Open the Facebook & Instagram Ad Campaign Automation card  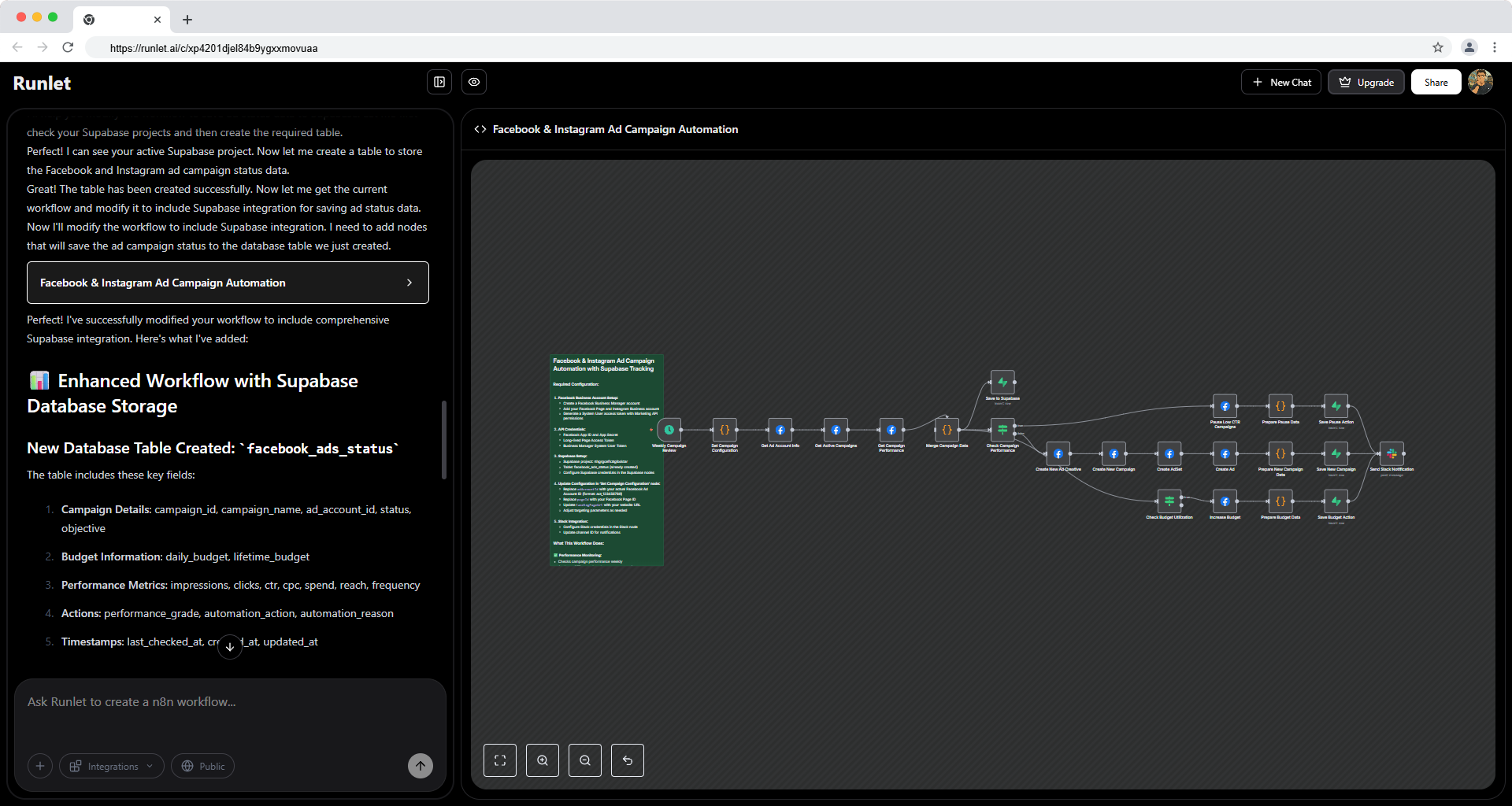tap(228, 283)
